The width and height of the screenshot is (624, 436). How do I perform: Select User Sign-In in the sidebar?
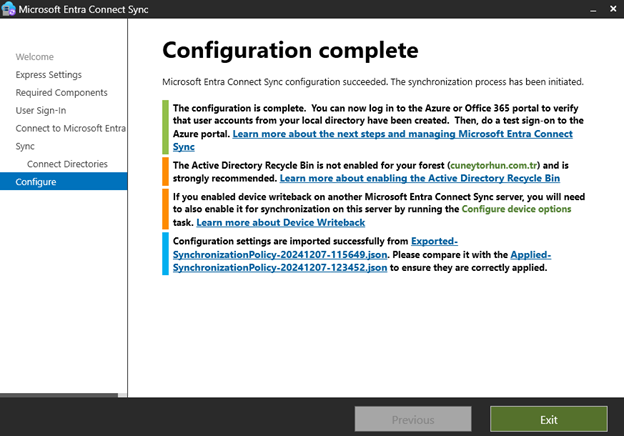tap(41, 110)
